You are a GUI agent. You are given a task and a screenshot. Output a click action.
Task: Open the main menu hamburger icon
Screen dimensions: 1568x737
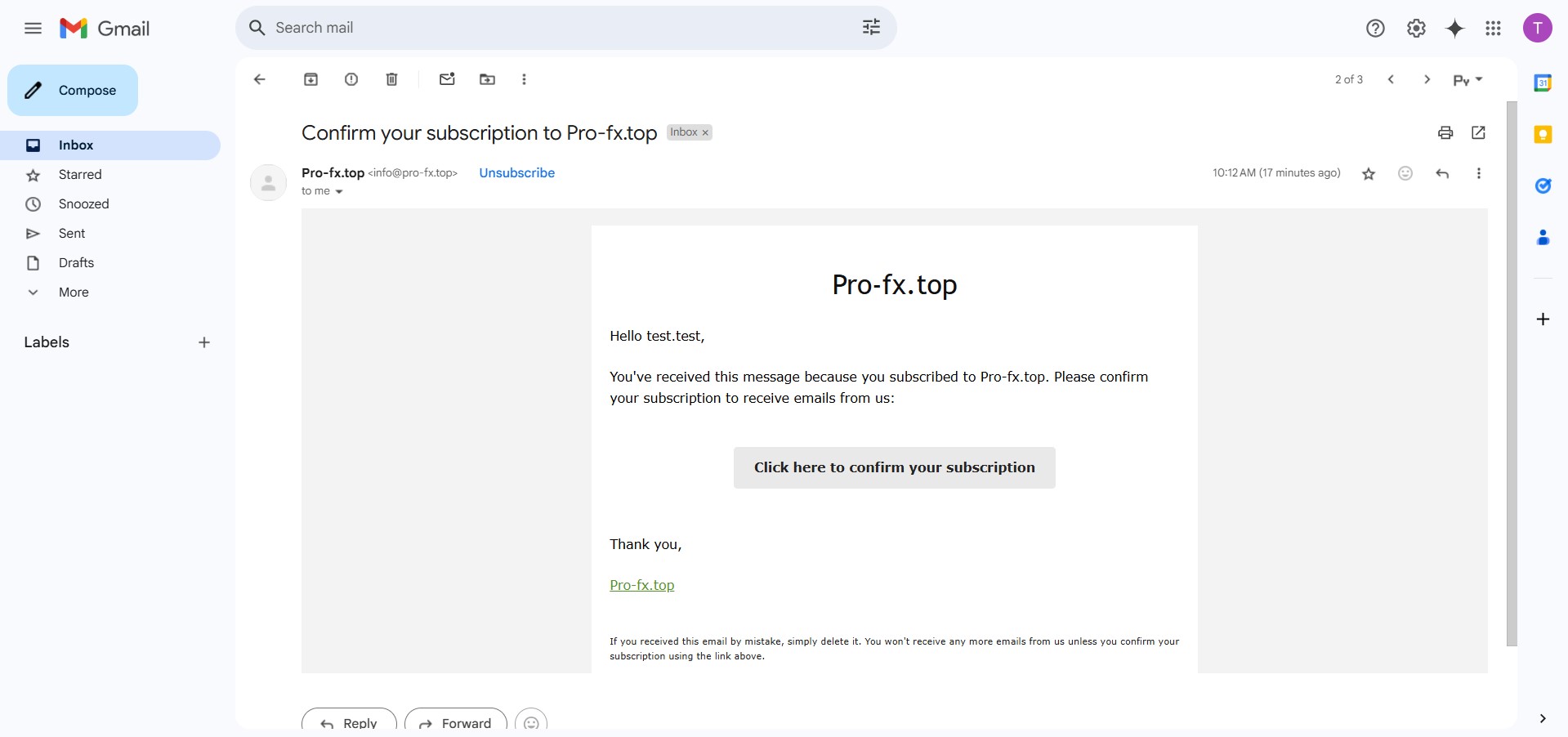(x=33, y=29)
